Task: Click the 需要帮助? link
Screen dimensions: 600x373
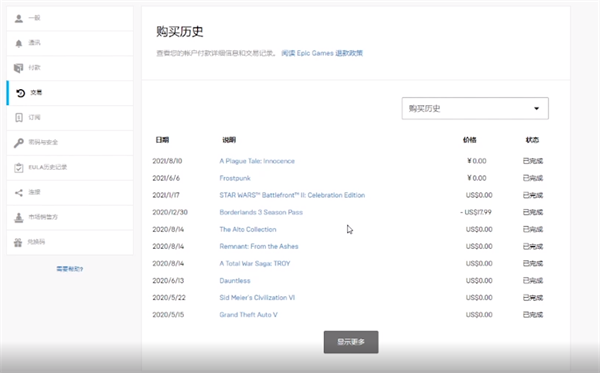Action: pyautogui.click(x=70, y=269)
